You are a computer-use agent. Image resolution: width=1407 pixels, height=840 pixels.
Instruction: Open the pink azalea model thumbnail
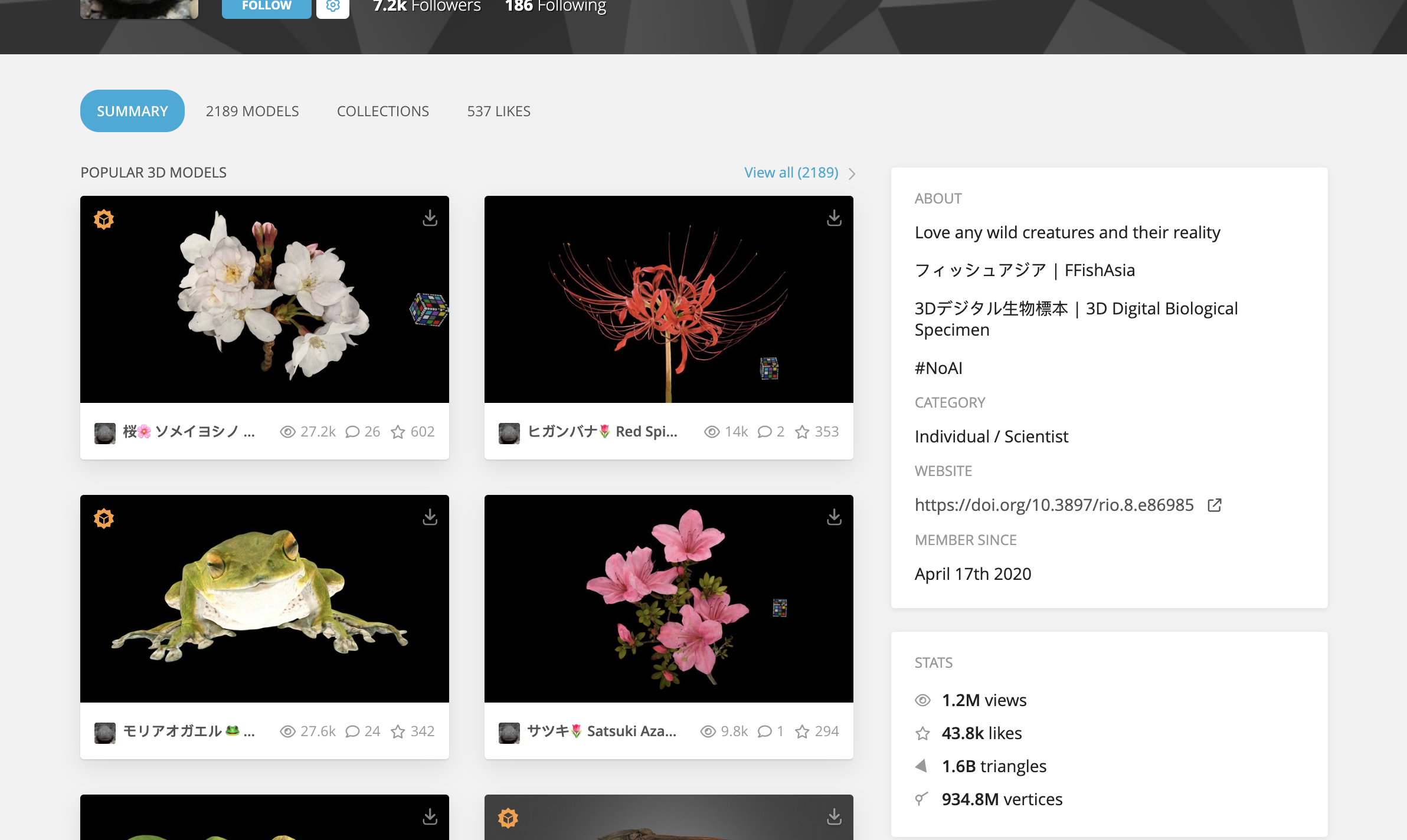pyautogui.click(x=669, y=599)
